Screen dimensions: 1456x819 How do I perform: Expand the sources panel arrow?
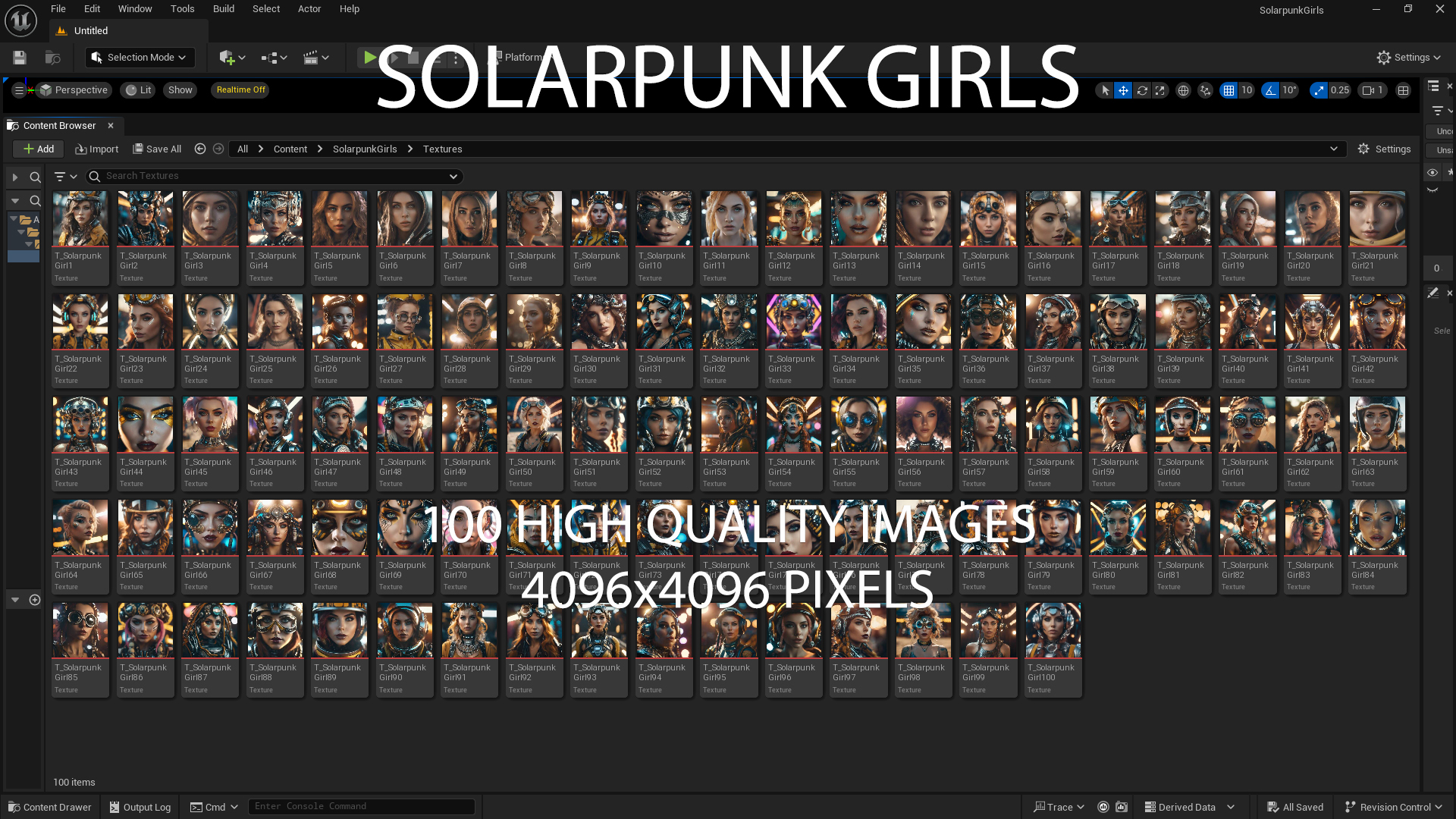pos(14,177)
